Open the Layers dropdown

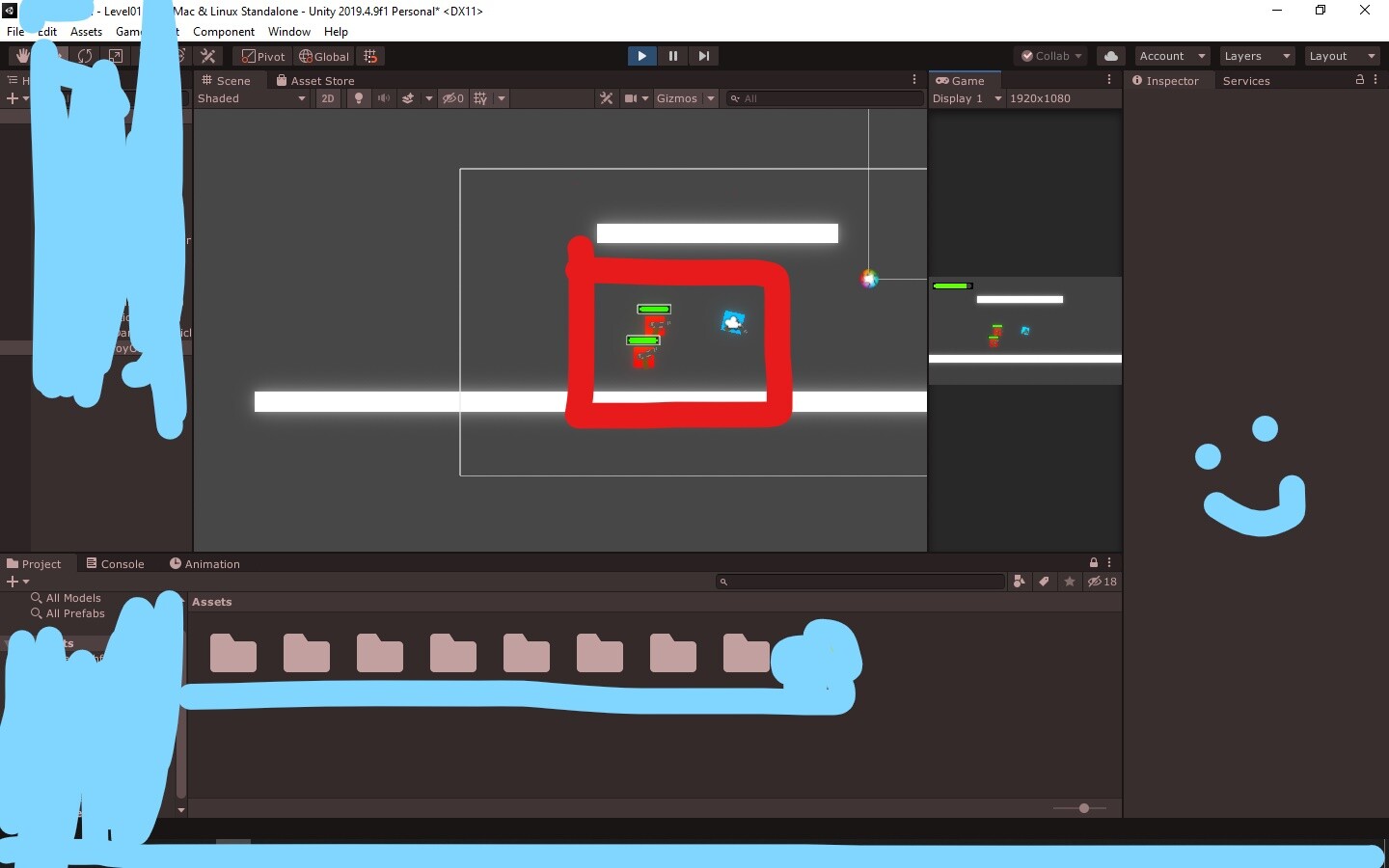[1254, 56]
